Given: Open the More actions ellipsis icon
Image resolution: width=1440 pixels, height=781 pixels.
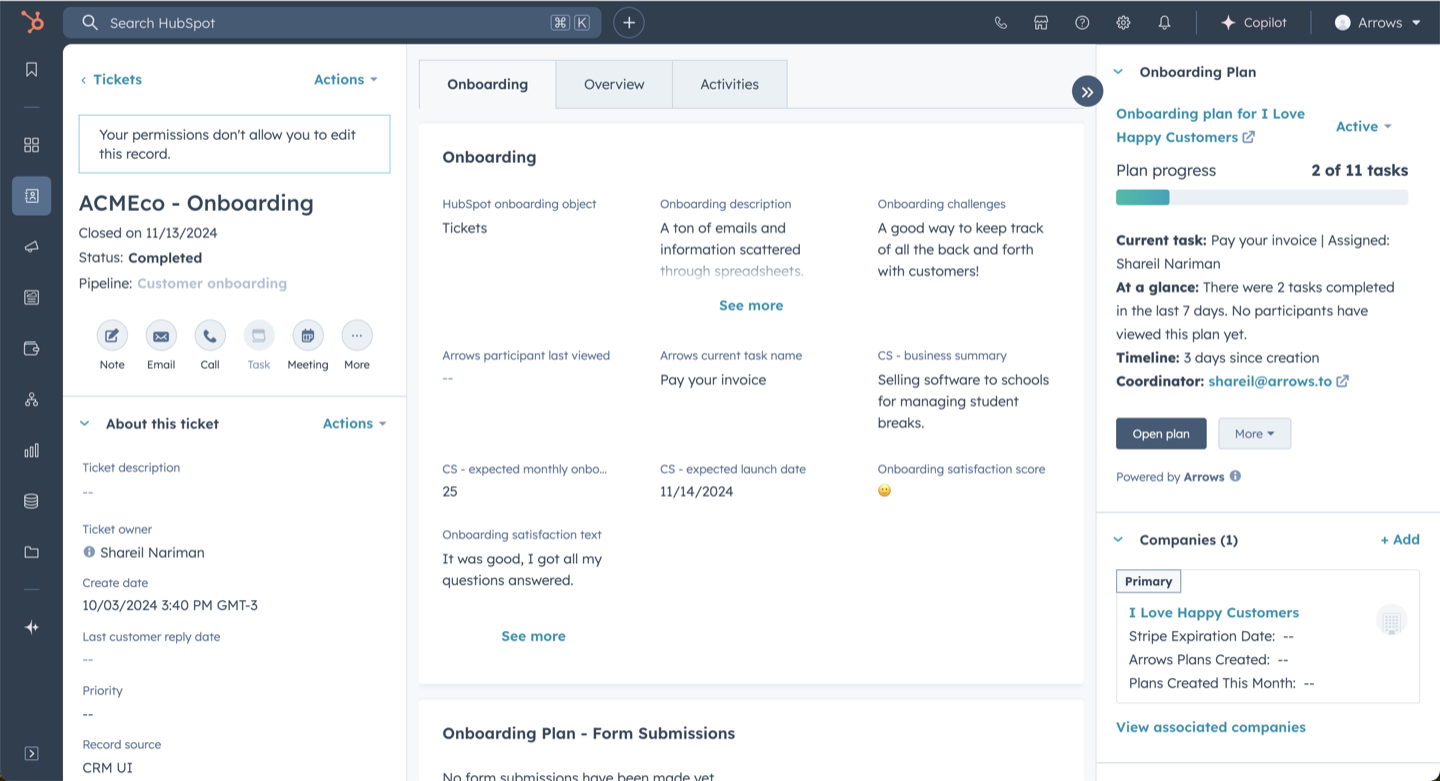Looking at the screenshot, I should (357, 335).
